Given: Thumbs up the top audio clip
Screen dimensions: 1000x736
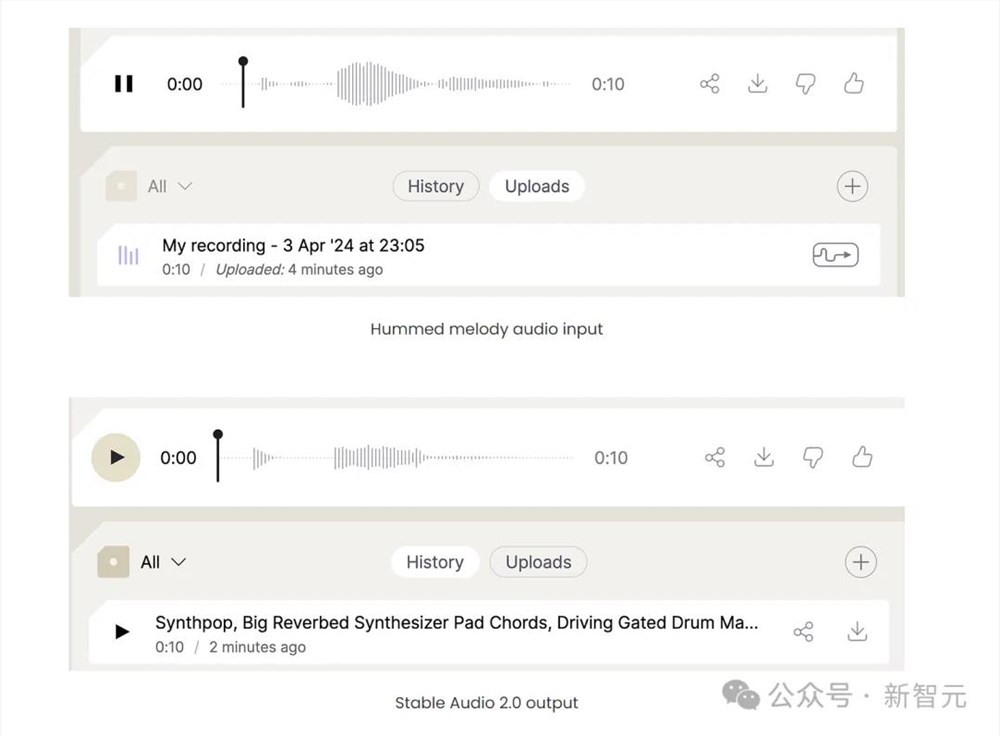Looking at the screenshot, I should click(854, 84).
